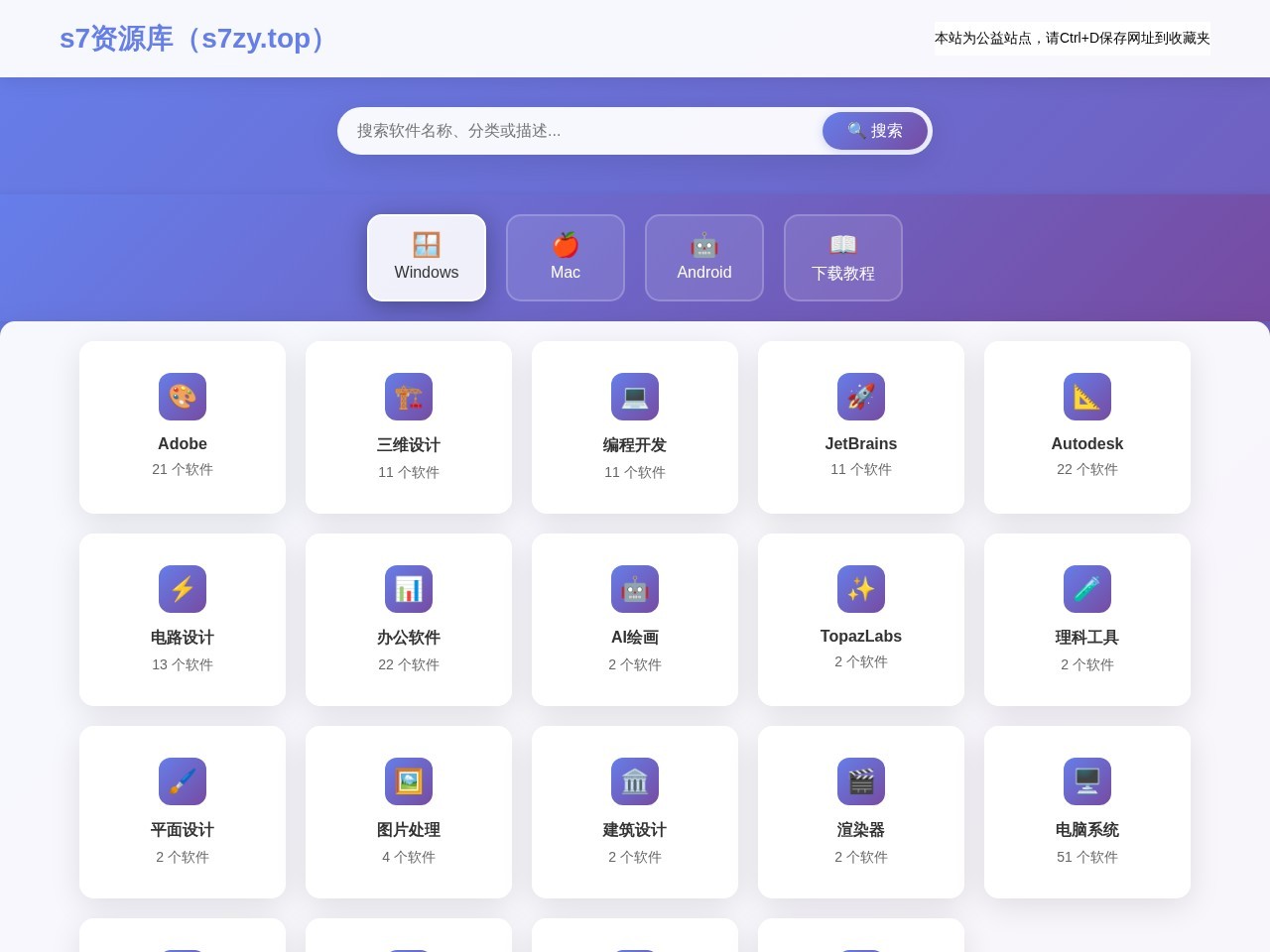Image resolution: width=1270 pixels, height=952 pixels.
Task: Click the 建筑设计 classical building icon
Action: tap(635, 781)
